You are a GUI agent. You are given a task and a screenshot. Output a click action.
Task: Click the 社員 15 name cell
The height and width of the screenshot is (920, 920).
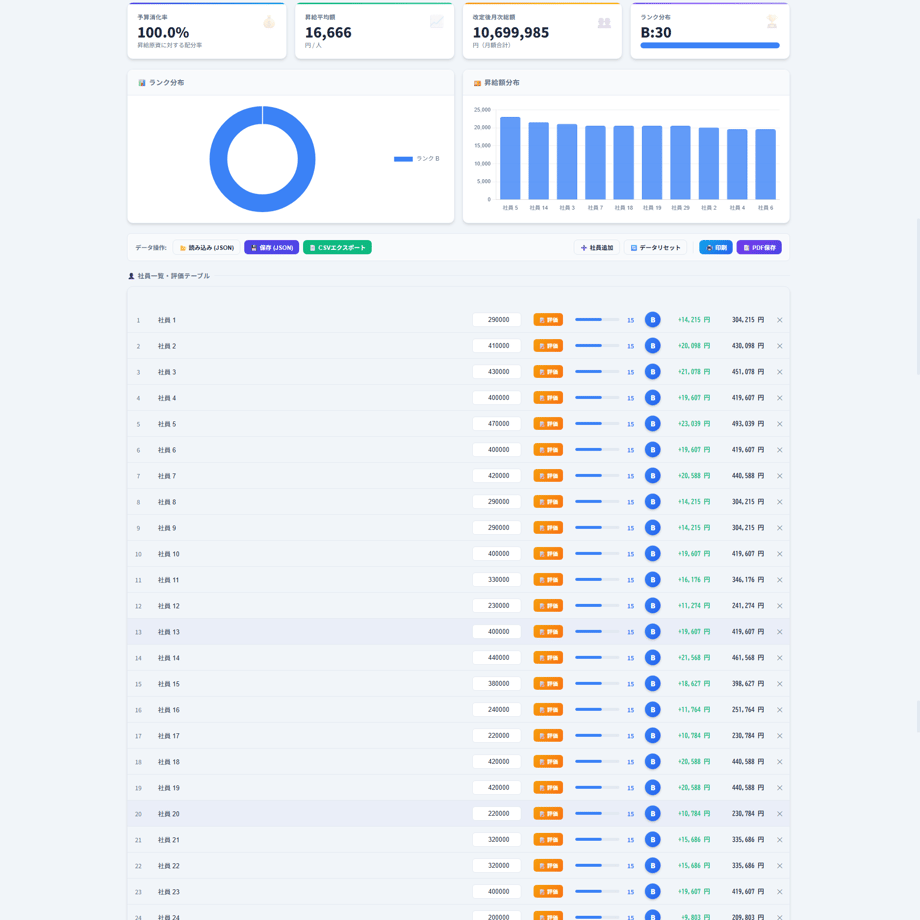(169, 684)
